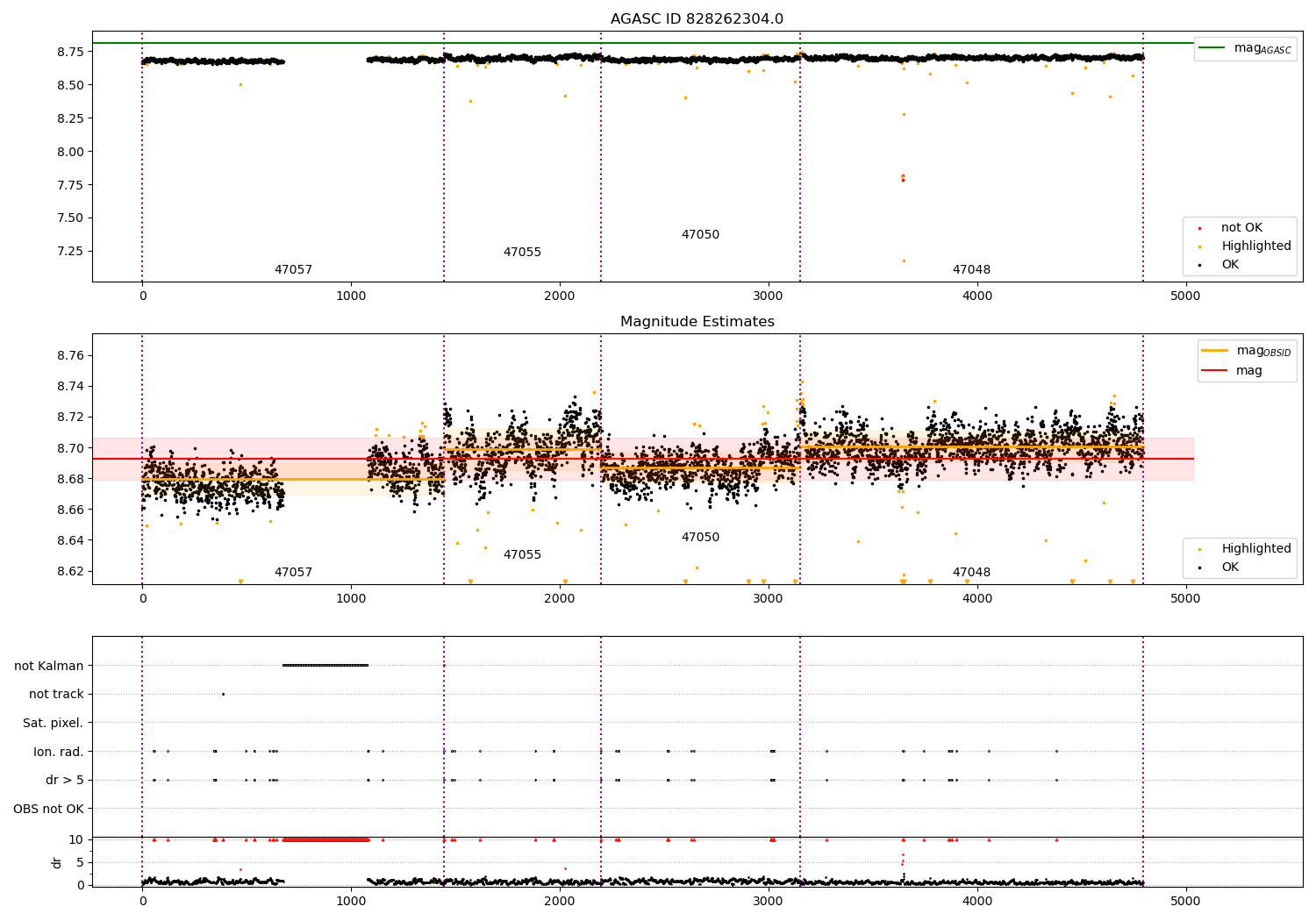Click the 8.66 y-axis tick label
Viewport: 1316px width, 921px height.
click(x=69, y=510)
